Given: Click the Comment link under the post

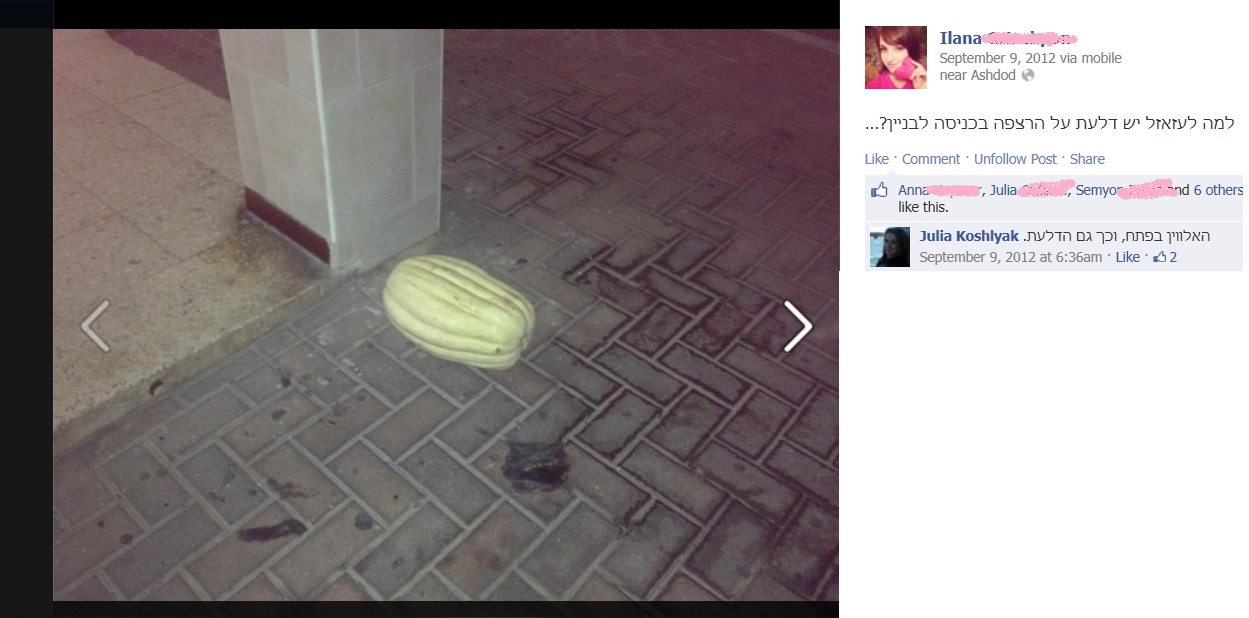Looking at the screenshot, I should point(931,159).
